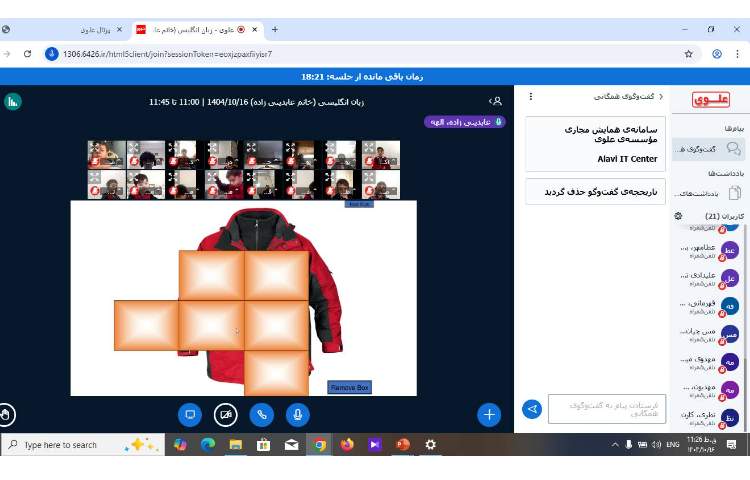Open the Copilot icon in the taskbar
The height and width of the screenshot is (480, 750).
point(180,445)
